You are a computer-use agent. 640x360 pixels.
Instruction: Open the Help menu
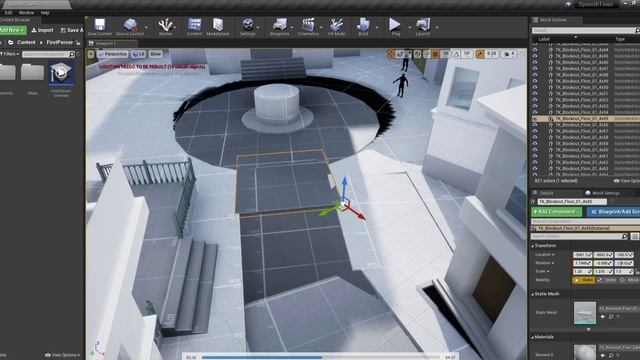pyautogui.click(x=45, y=13)
